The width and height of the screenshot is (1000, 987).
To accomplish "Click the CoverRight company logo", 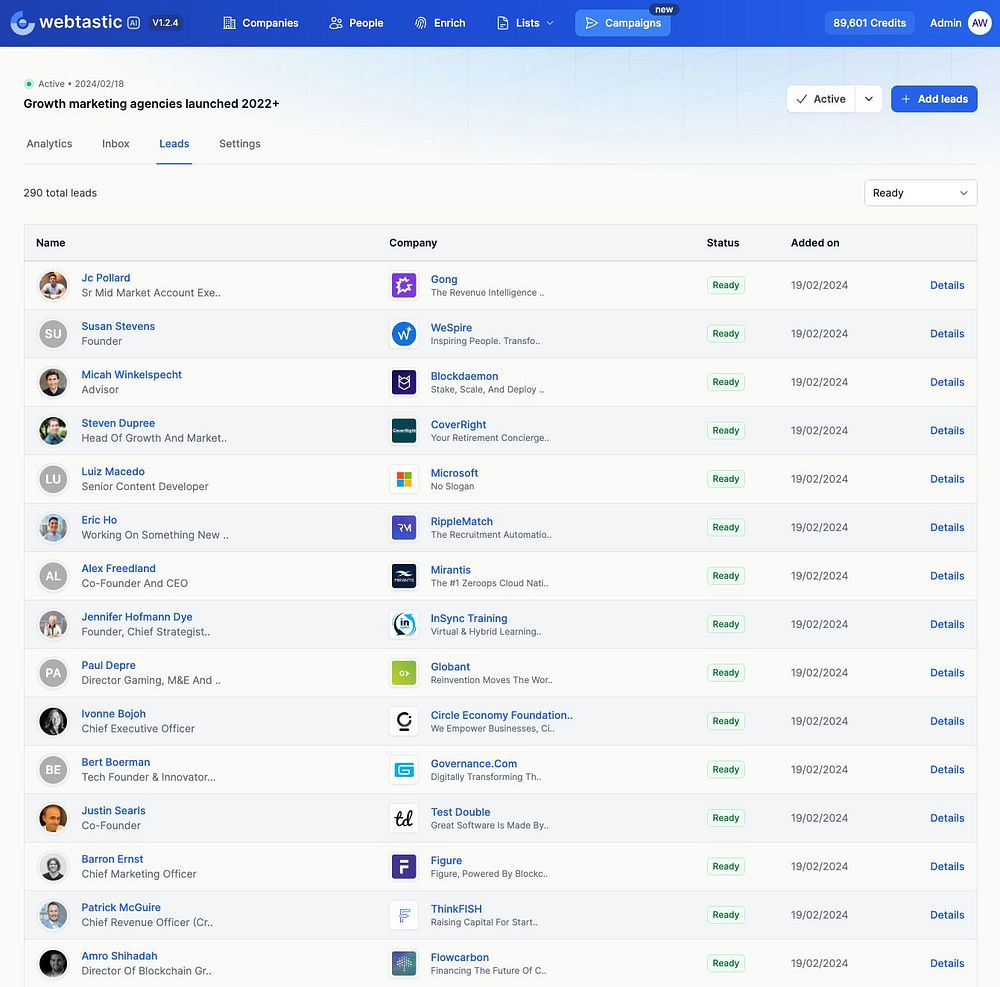I will tap(404, 430).
